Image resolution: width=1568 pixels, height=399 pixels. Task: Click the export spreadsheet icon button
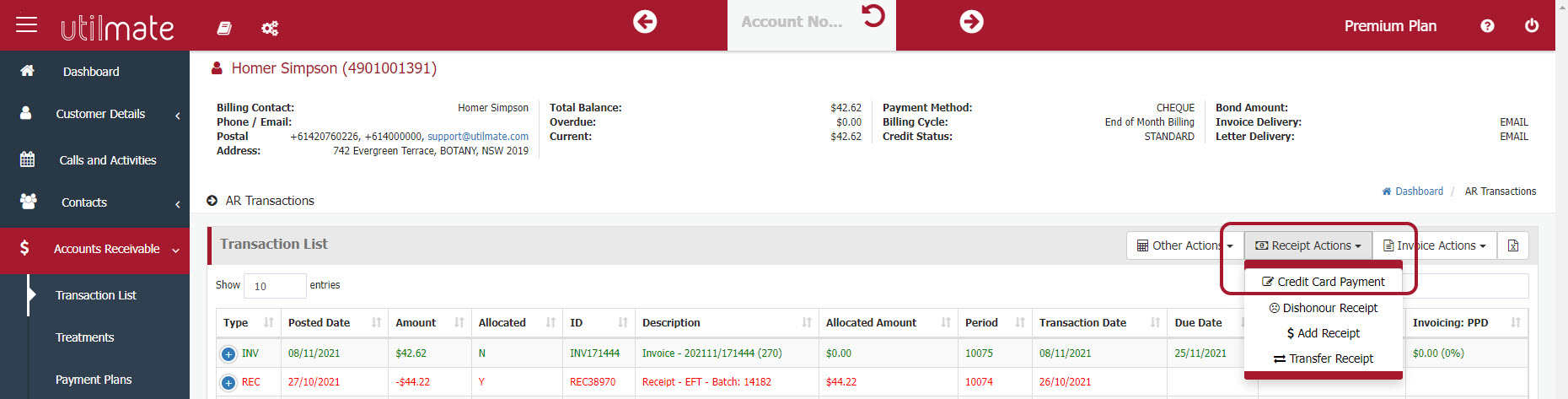pyautogui.click(x=1513, y=245)
